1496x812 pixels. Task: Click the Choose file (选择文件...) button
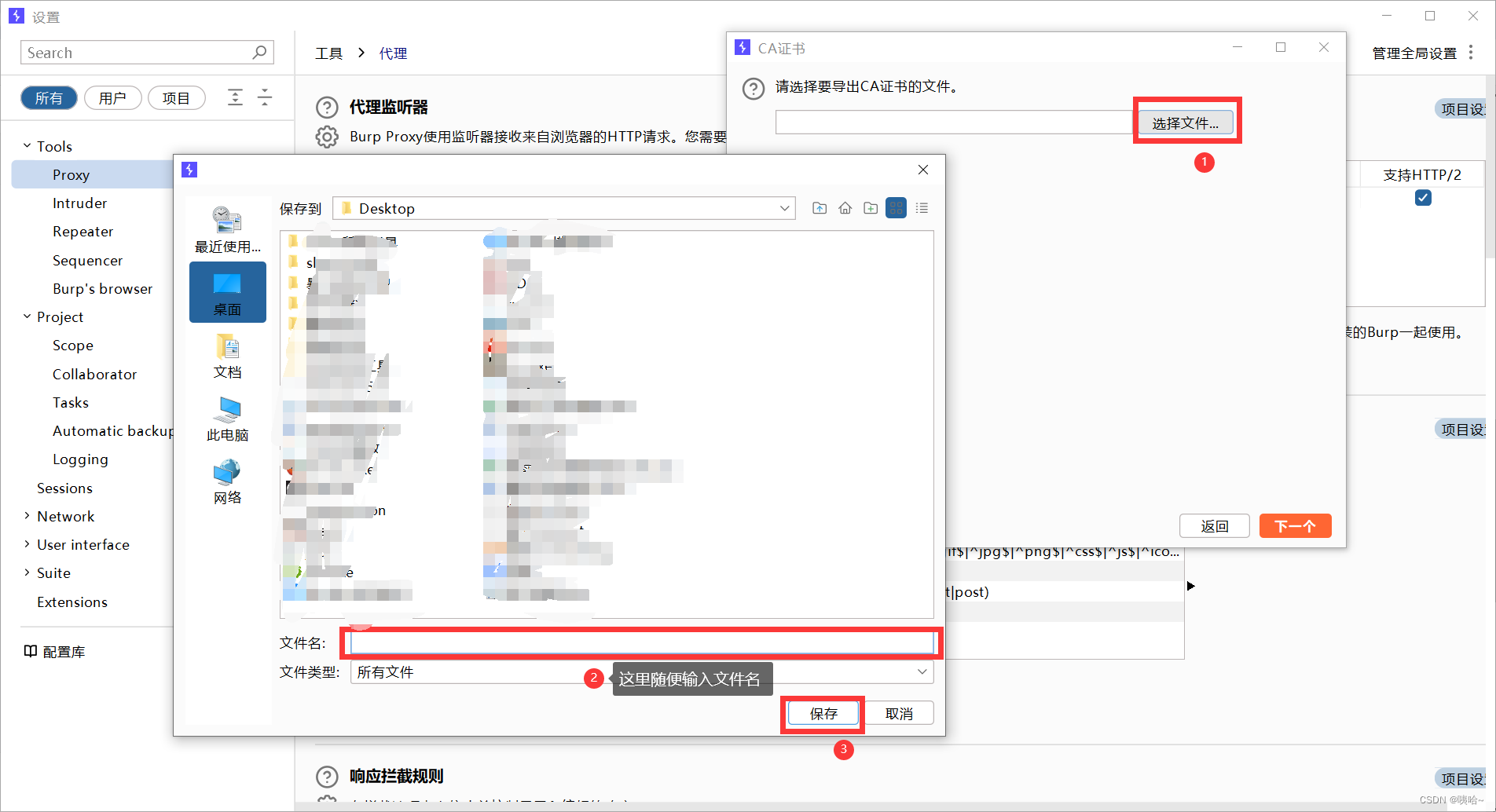point(1186,123)
